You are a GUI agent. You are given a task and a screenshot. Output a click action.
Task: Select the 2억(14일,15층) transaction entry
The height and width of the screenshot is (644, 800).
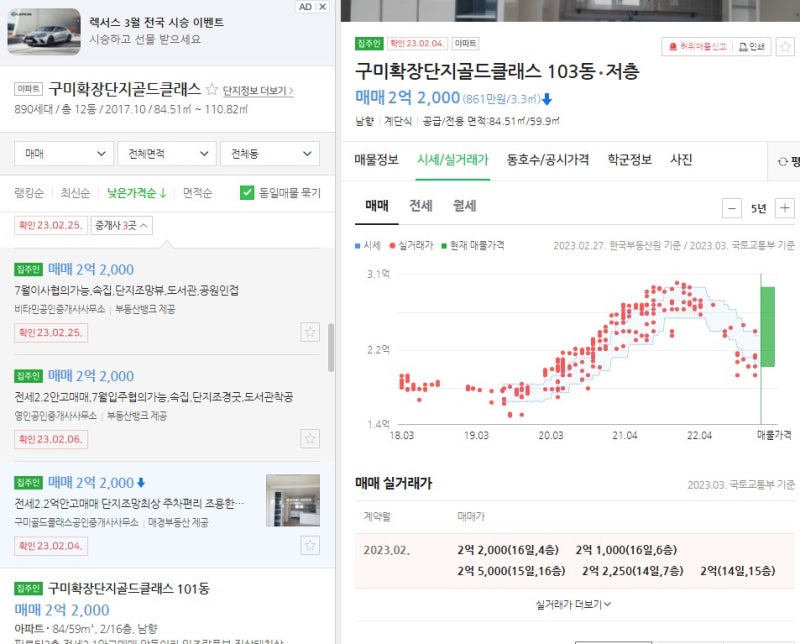click(738, 571)
